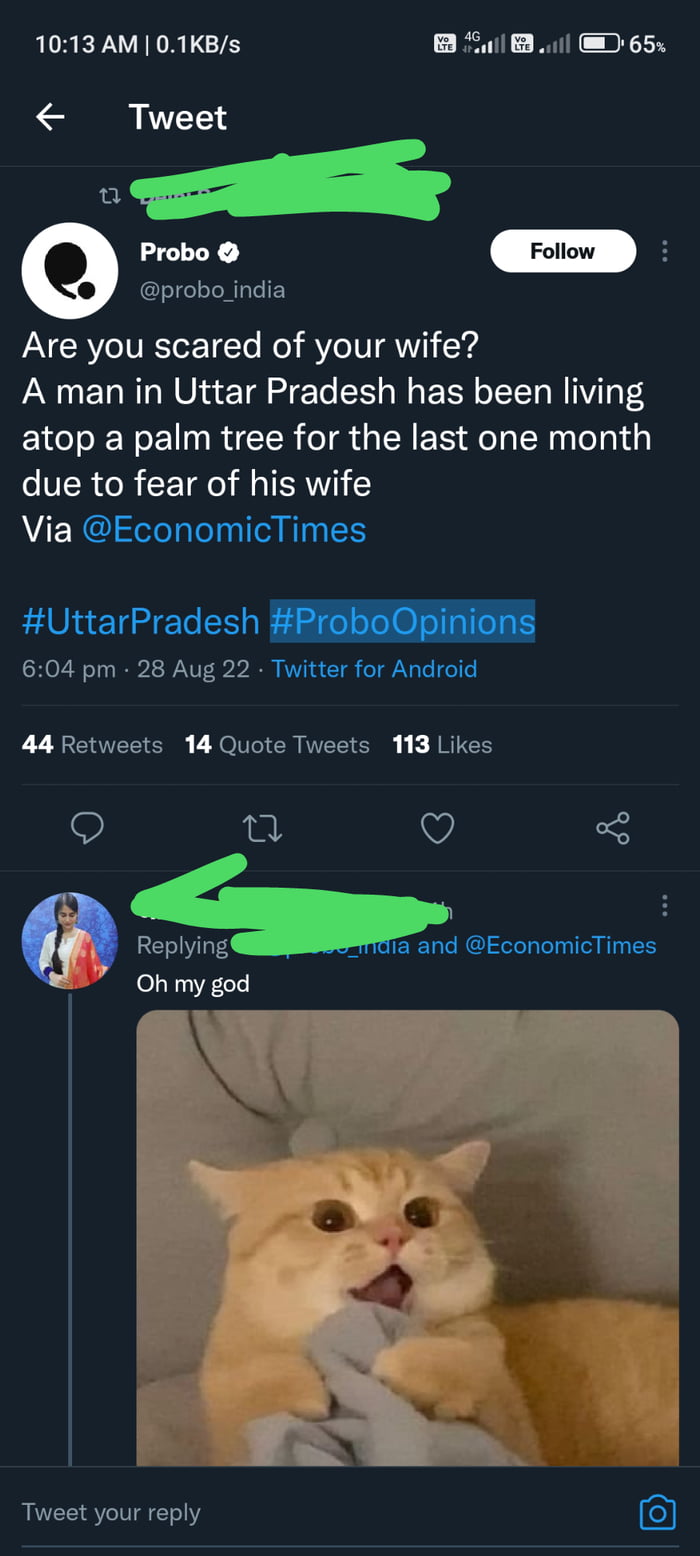
Task: View the 44 Retweets list
Action: 92,745
